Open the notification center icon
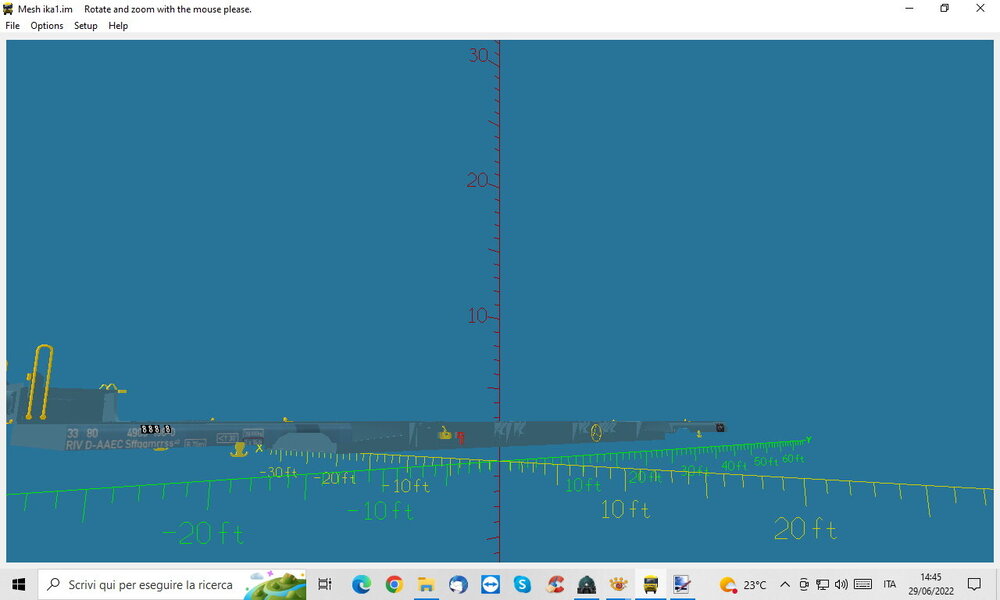This screenshot has width=1000, height=600. tap(974, 584)
